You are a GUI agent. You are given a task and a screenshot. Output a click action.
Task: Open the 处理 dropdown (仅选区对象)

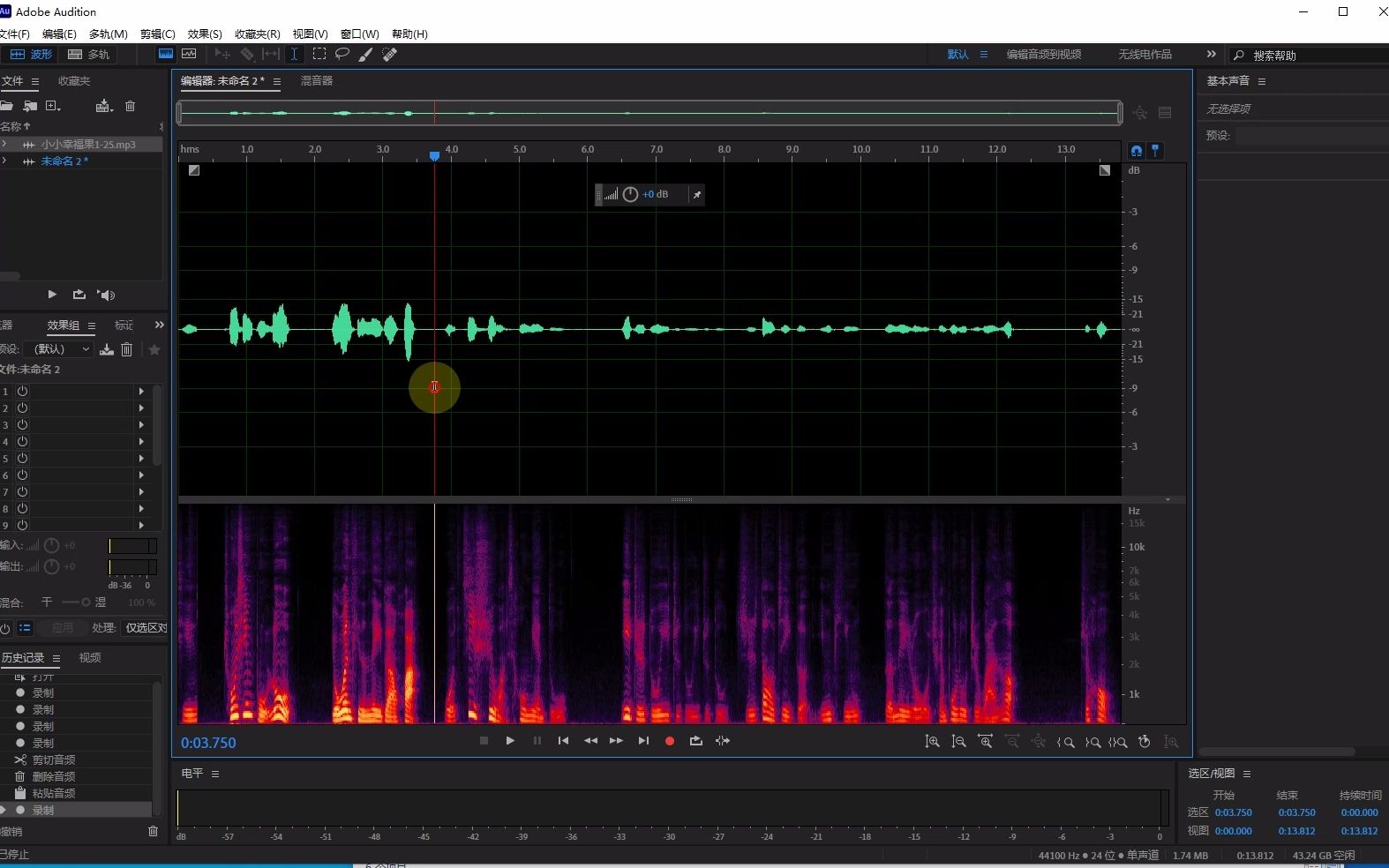click(145, 628)
